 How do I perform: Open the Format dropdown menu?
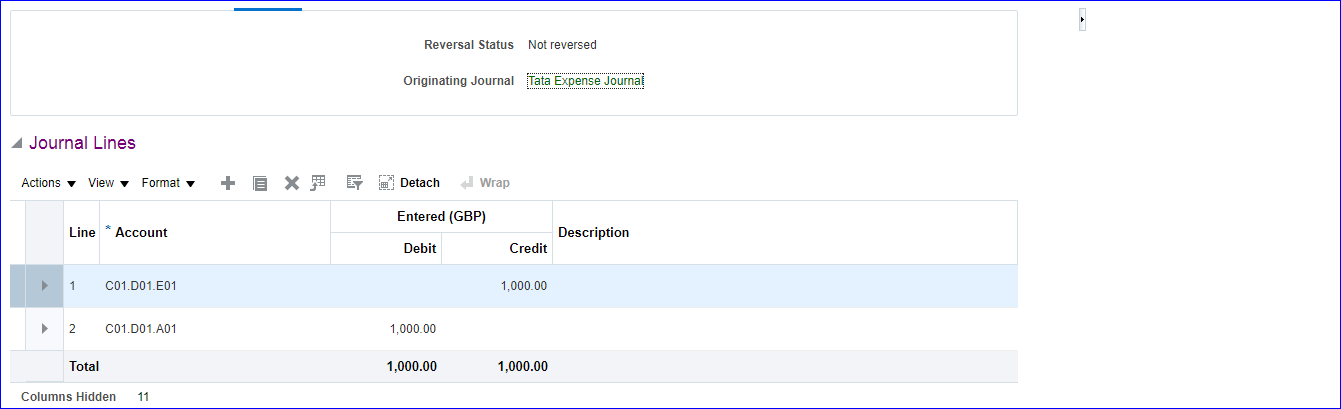(168, 183)
